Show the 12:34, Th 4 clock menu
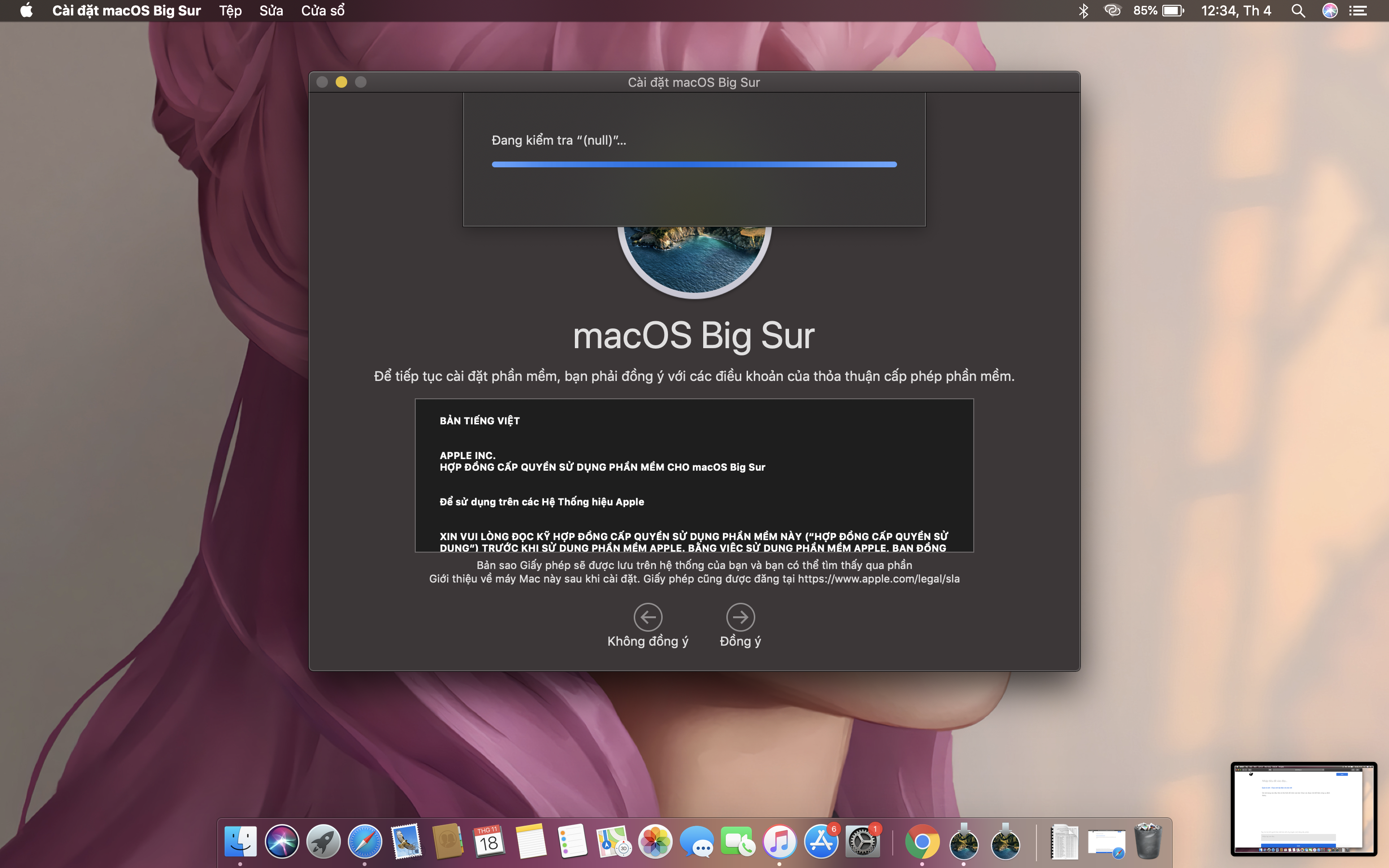Image resolution: width=1389 pixels, height=868 pixels. (x=1236, y=10)
